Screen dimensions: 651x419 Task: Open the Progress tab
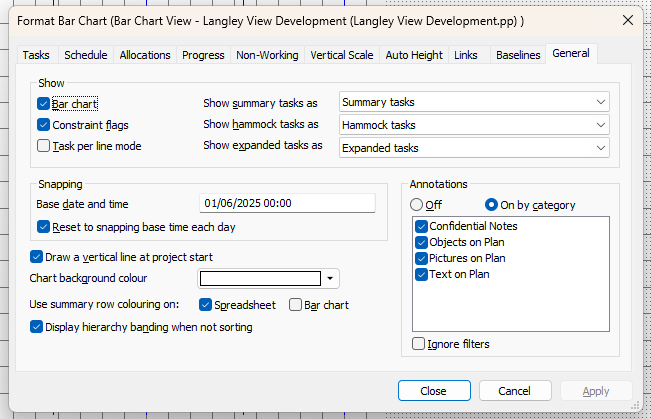203,55
